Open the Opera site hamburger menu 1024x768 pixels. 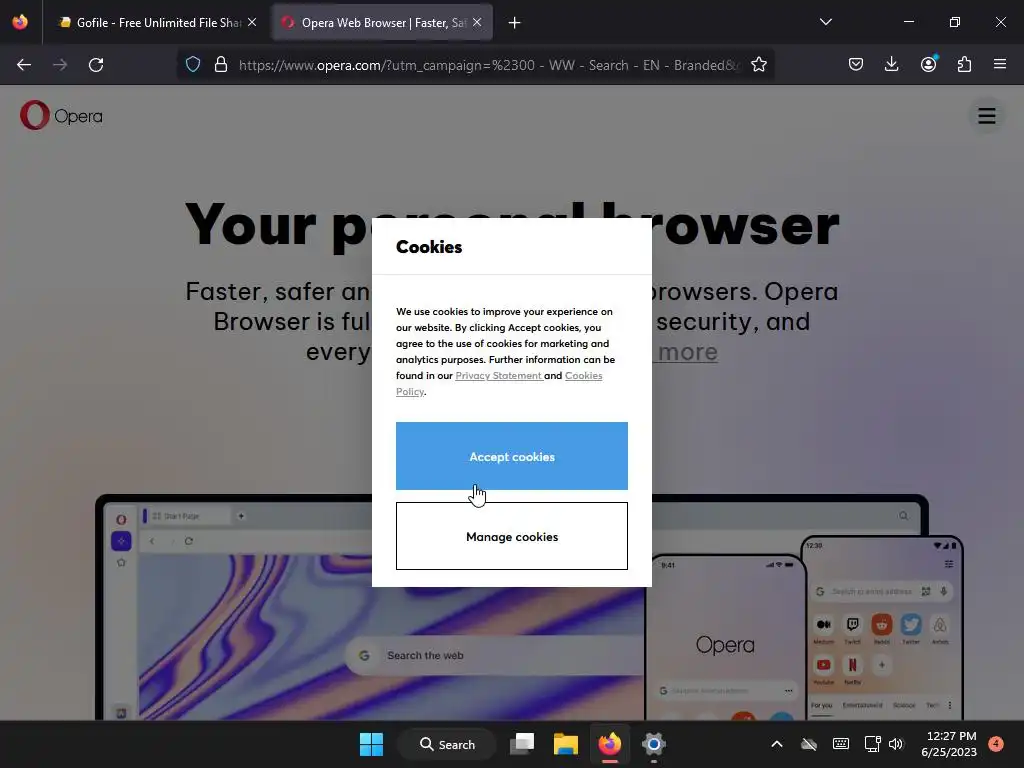pyautogui.click(x=986, y=116)
